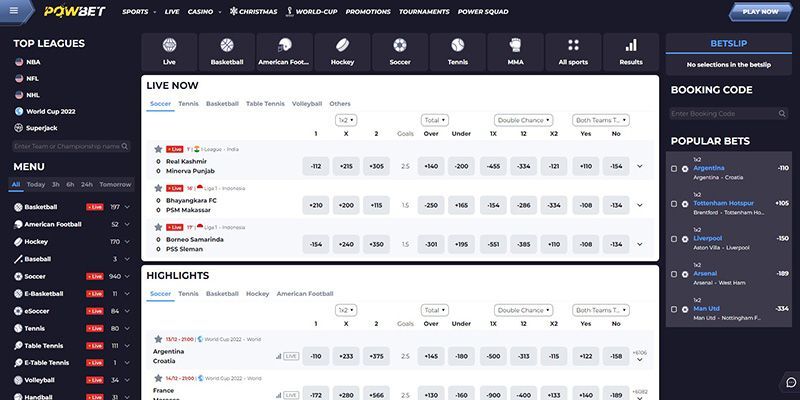Check the Tottenham Hotspur popular bet
This screenshot has width=800, height=400.
673,203
